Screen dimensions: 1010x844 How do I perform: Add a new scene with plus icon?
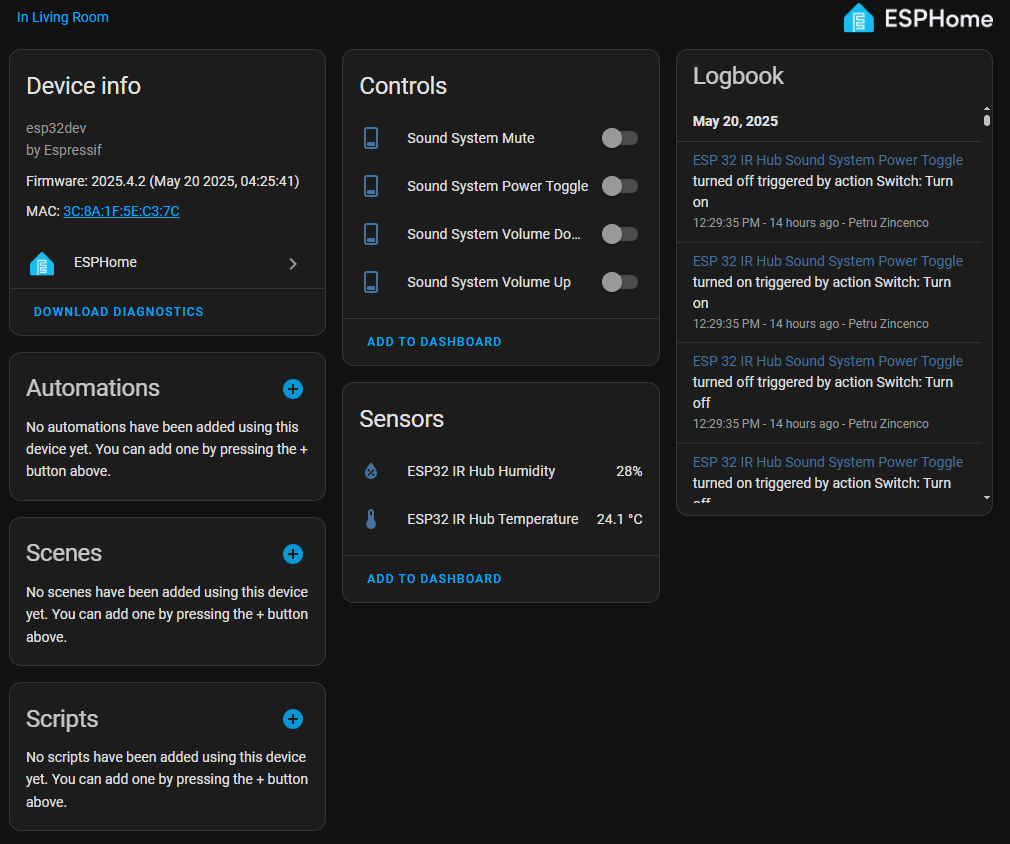(x=293, y=554)
